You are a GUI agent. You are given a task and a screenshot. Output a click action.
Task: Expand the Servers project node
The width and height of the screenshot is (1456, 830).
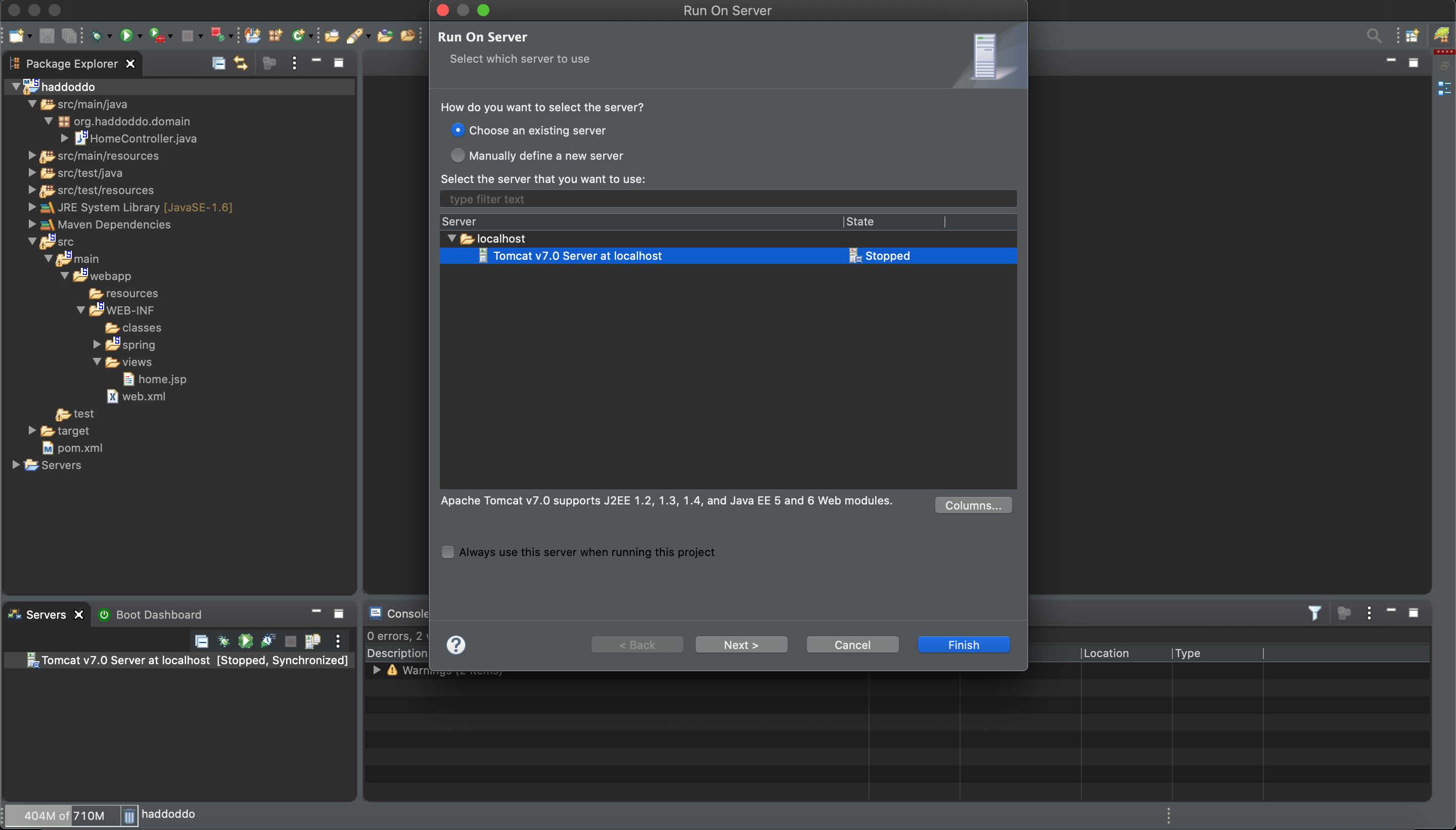click(16, 465)
